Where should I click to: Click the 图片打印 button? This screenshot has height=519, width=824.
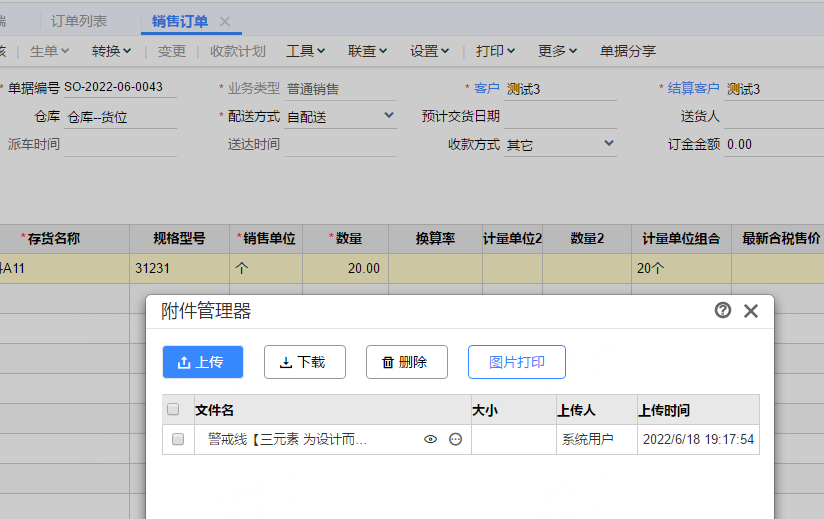click(x=517, y=362)
